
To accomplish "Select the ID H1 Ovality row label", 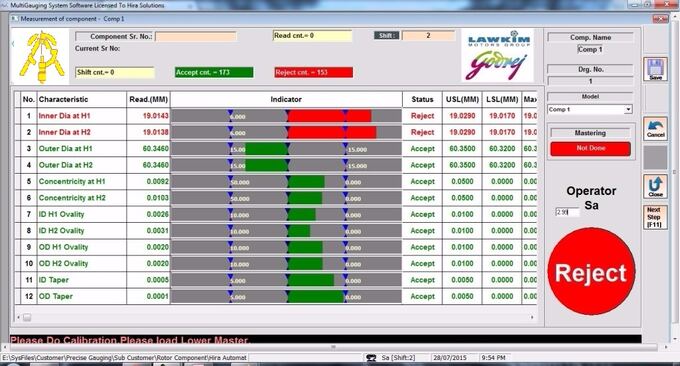I will (61, 215).
